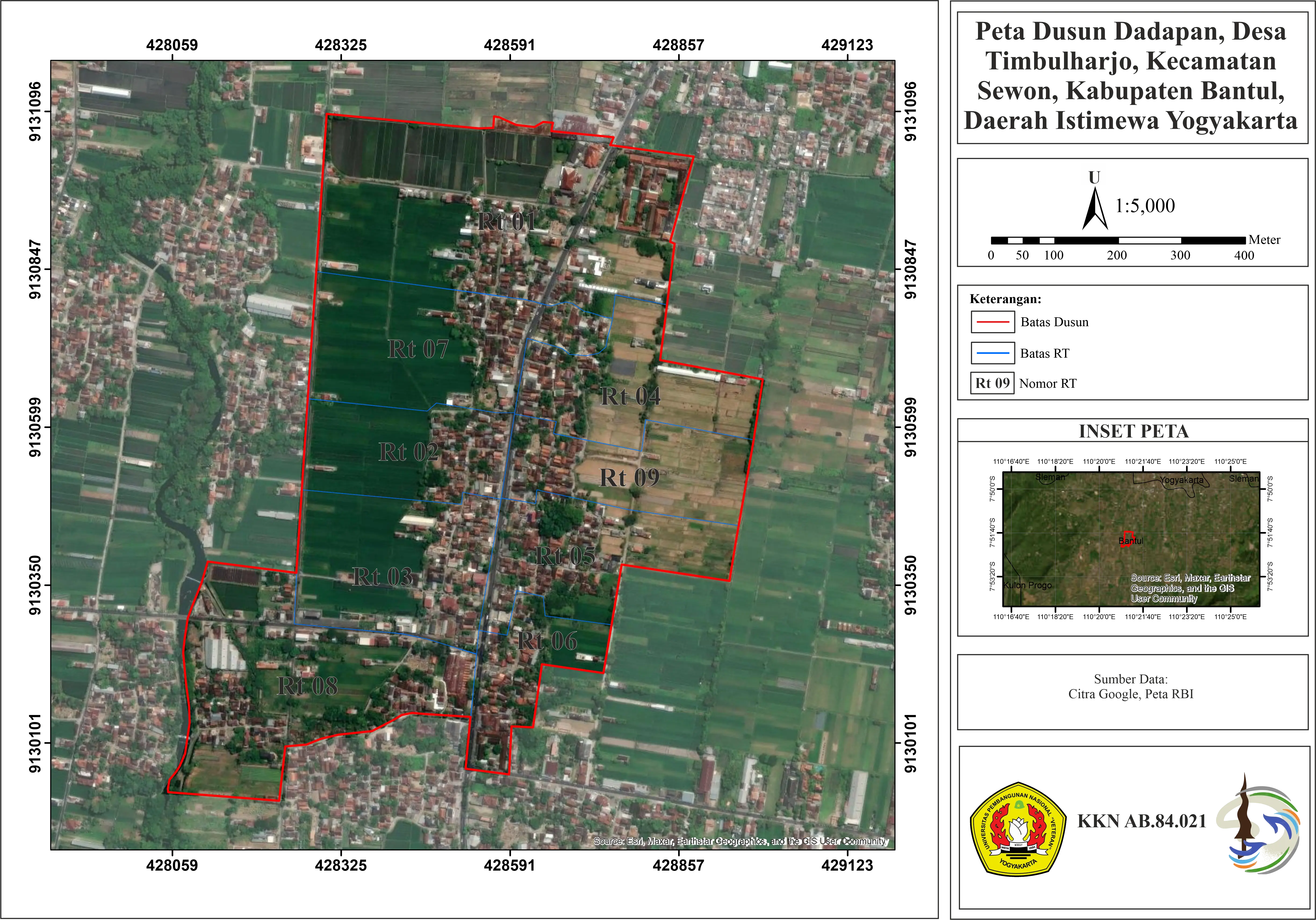Screen dimensions: 1316x920
Task: Click the Rt 03 region label
Action: (x=382, y=577)
